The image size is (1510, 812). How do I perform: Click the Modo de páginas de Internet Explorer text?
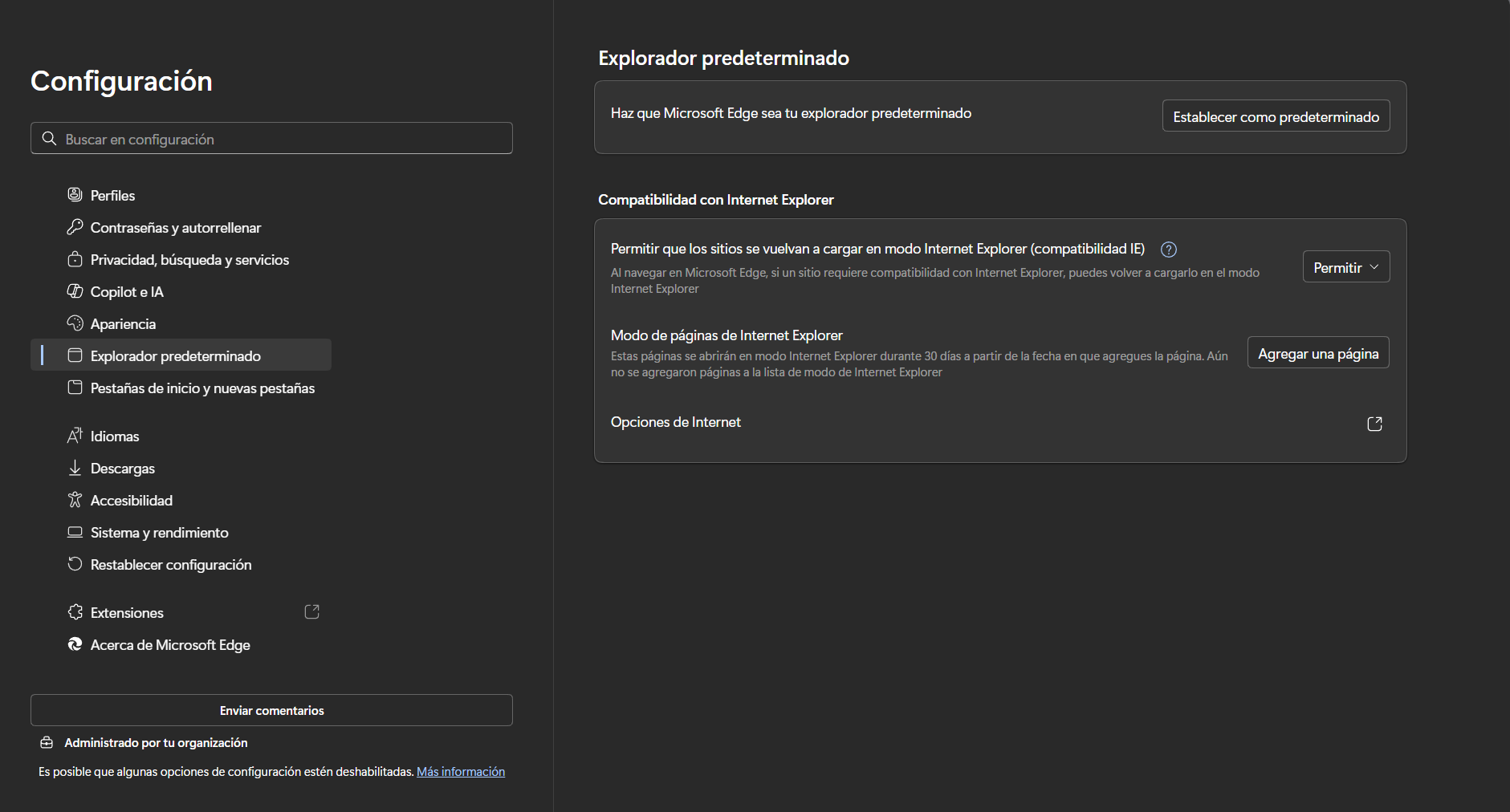727,335
